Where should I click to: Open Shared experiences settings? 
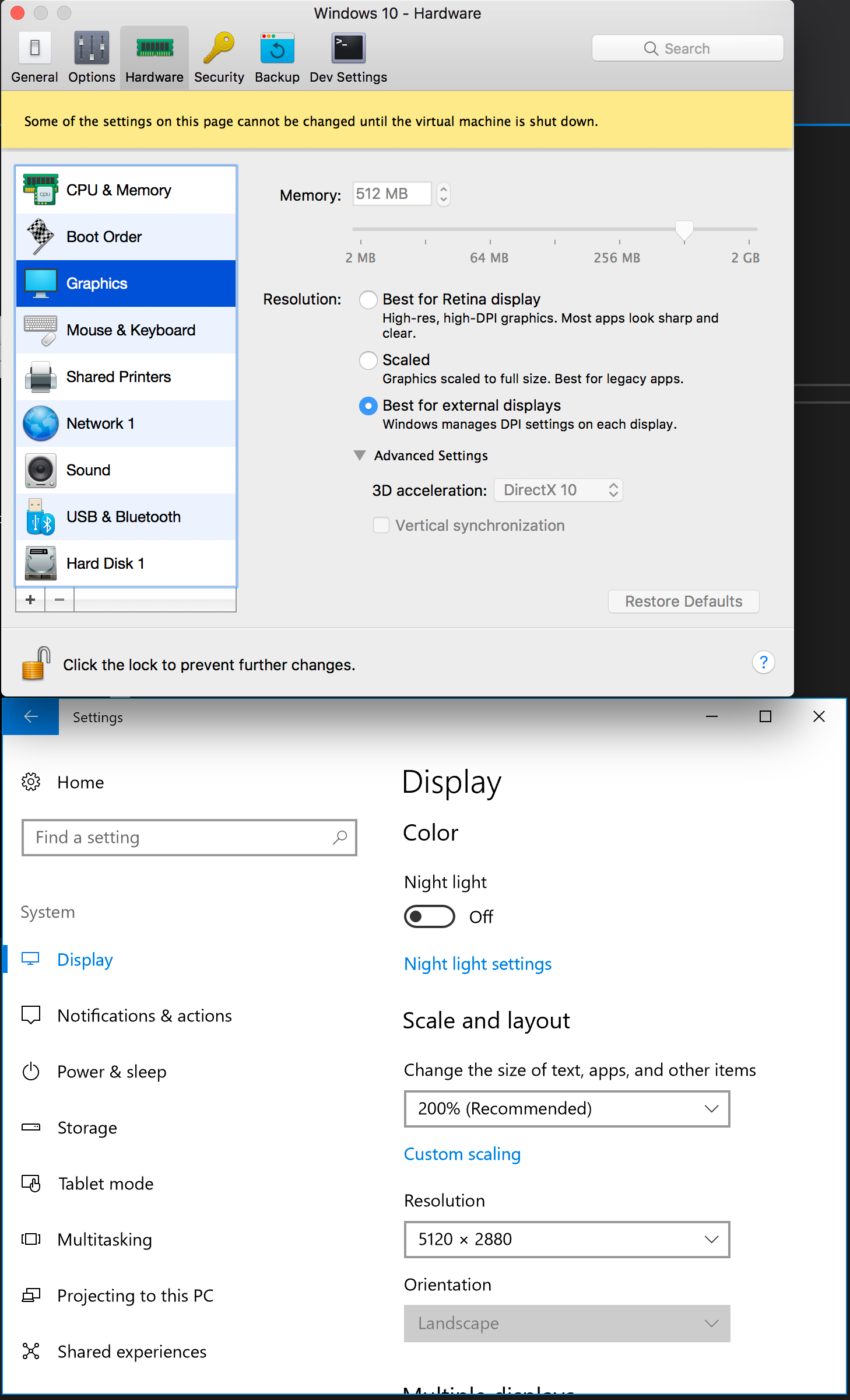[x=114, y=1352]
